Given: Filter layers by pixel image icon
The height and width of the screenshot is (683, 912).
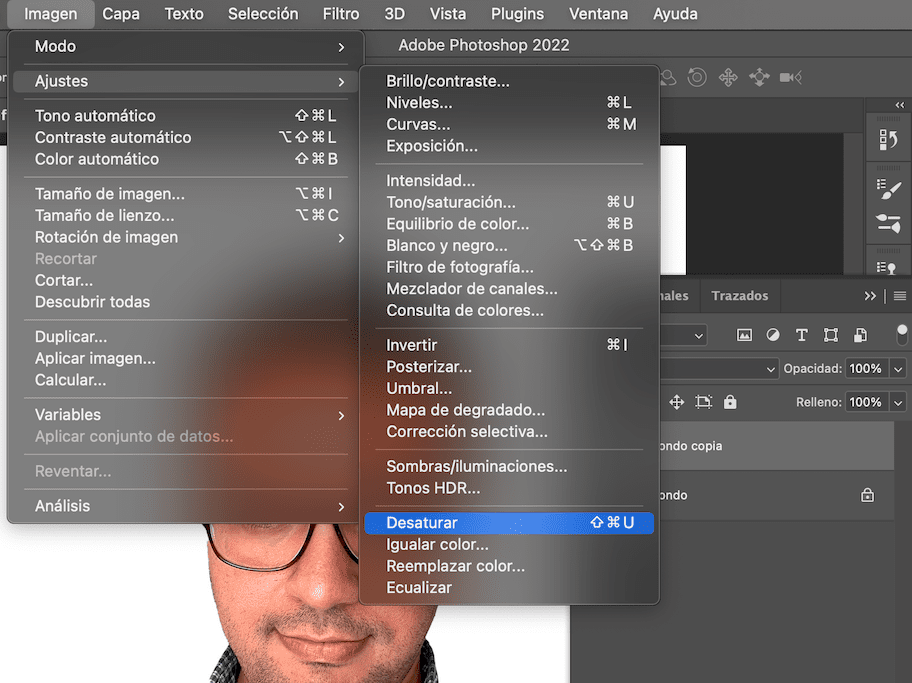Looking at the screenshot, I should (744, 335).
